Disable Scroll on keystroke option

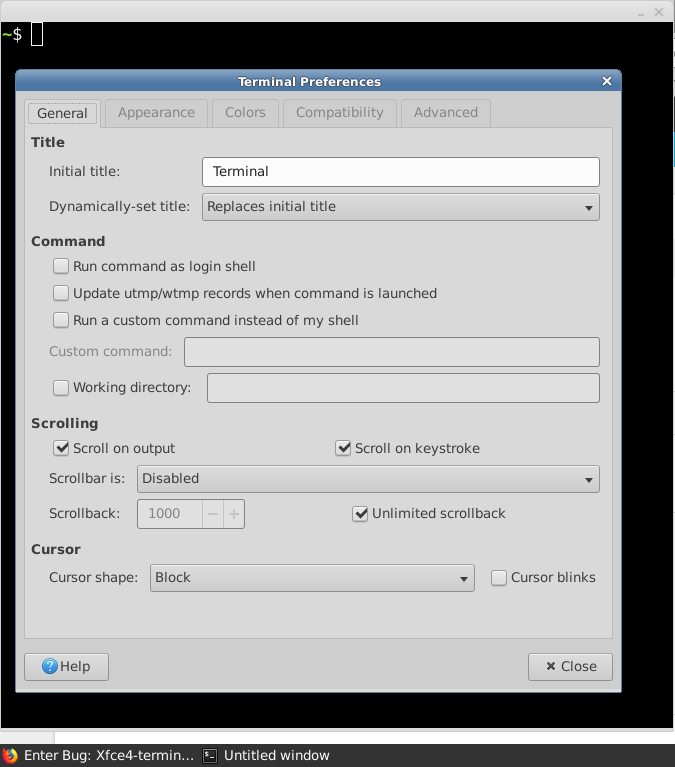click(x=343, y=448)
